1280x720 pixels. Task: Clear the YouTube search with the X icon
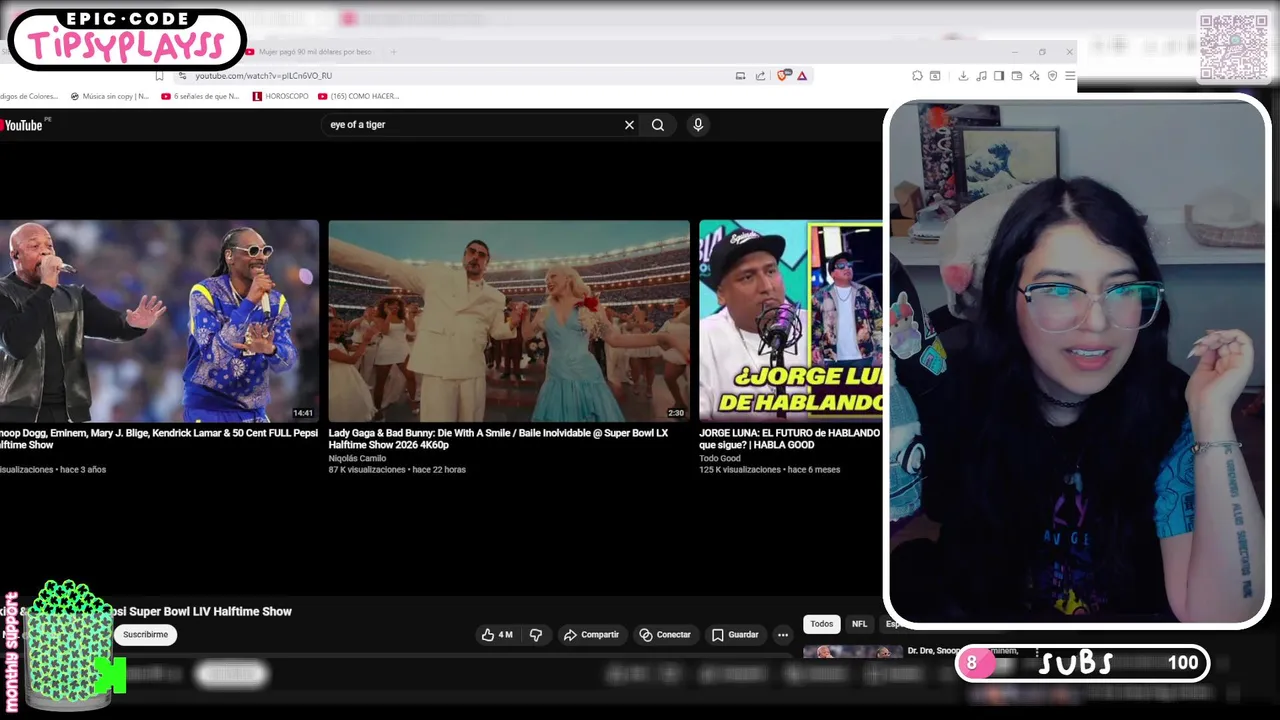tap(629, 125)
